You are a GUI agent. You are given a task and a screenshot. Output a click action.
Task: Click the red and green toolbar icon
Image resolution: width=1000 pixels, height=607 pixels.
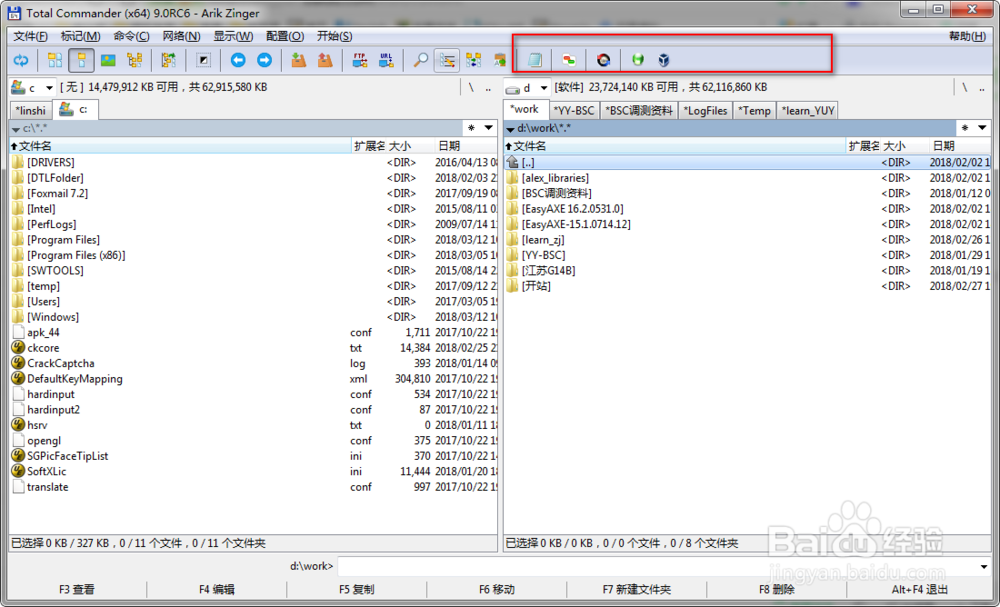coord(569,61)
